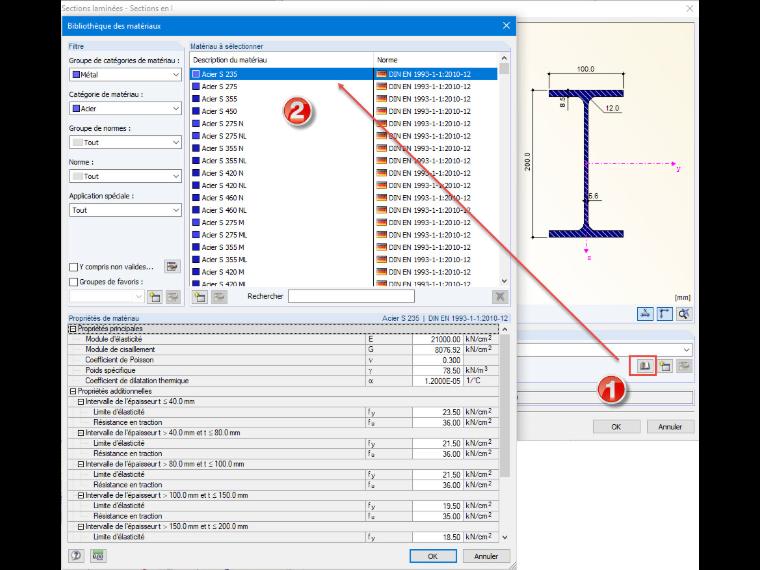Screen dimensions: 760x570
Task: Click grayed edit material icon below material list
Action: pos(219,297)
